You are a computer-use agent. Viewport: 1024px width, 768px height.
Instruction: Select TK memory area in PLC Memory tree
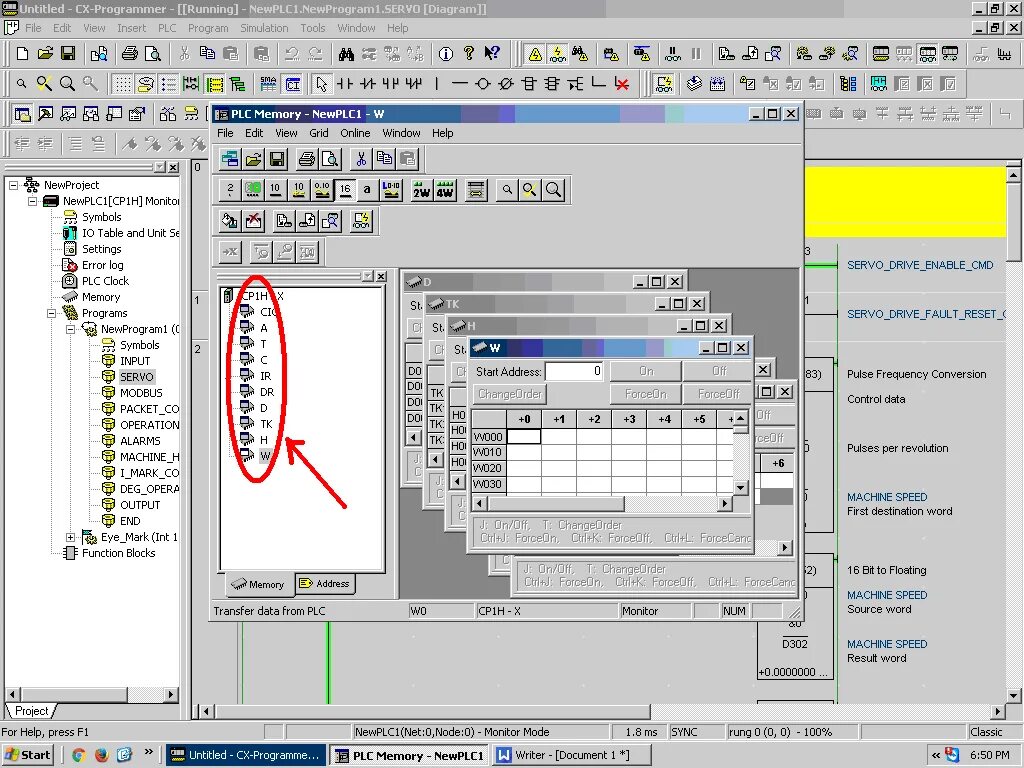pyautogui.click(x=266, y=424)
